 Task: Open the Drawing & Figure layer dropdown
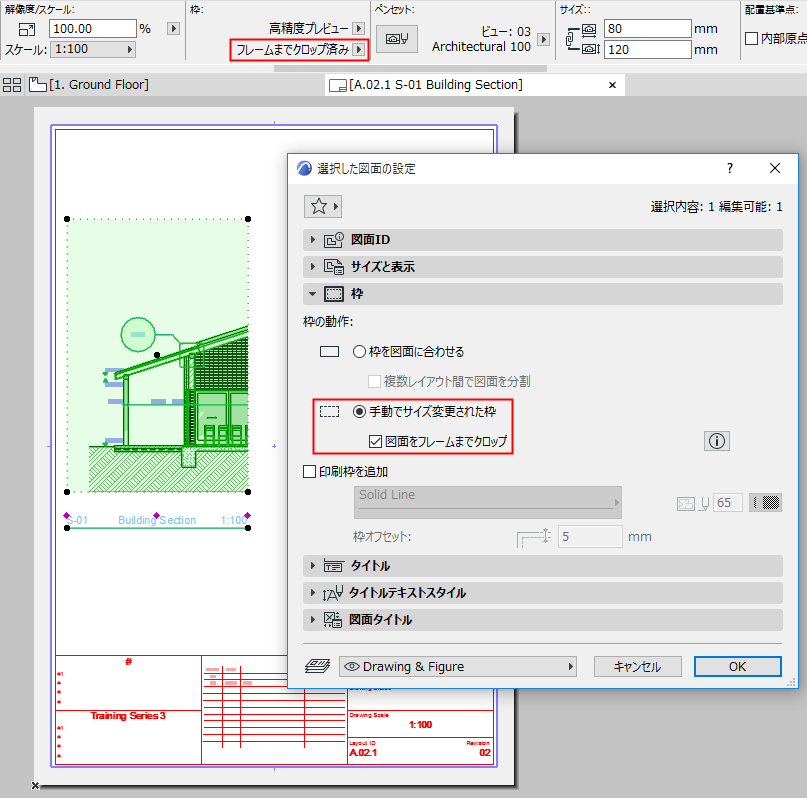[458, 667]
